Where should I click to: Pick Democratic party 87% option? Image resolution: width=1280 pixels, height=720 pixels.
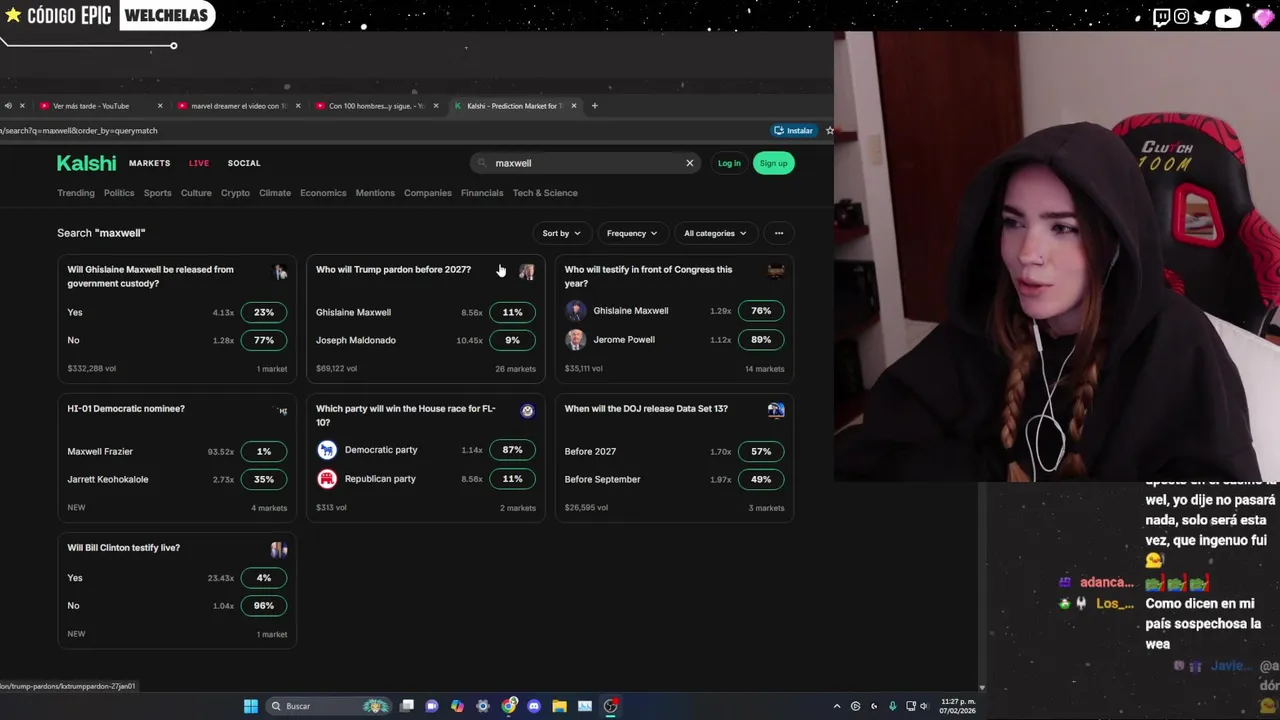[x=512, y=450]
